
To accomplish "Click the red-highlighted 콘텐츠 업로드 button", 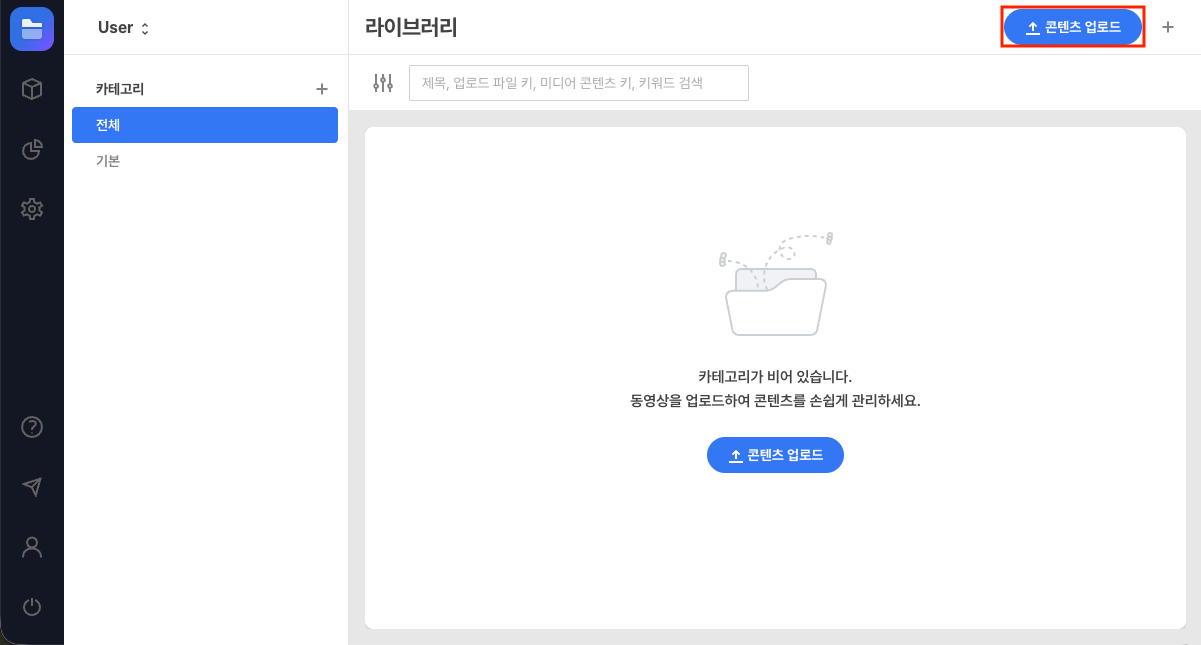I will pos(1072,27).
